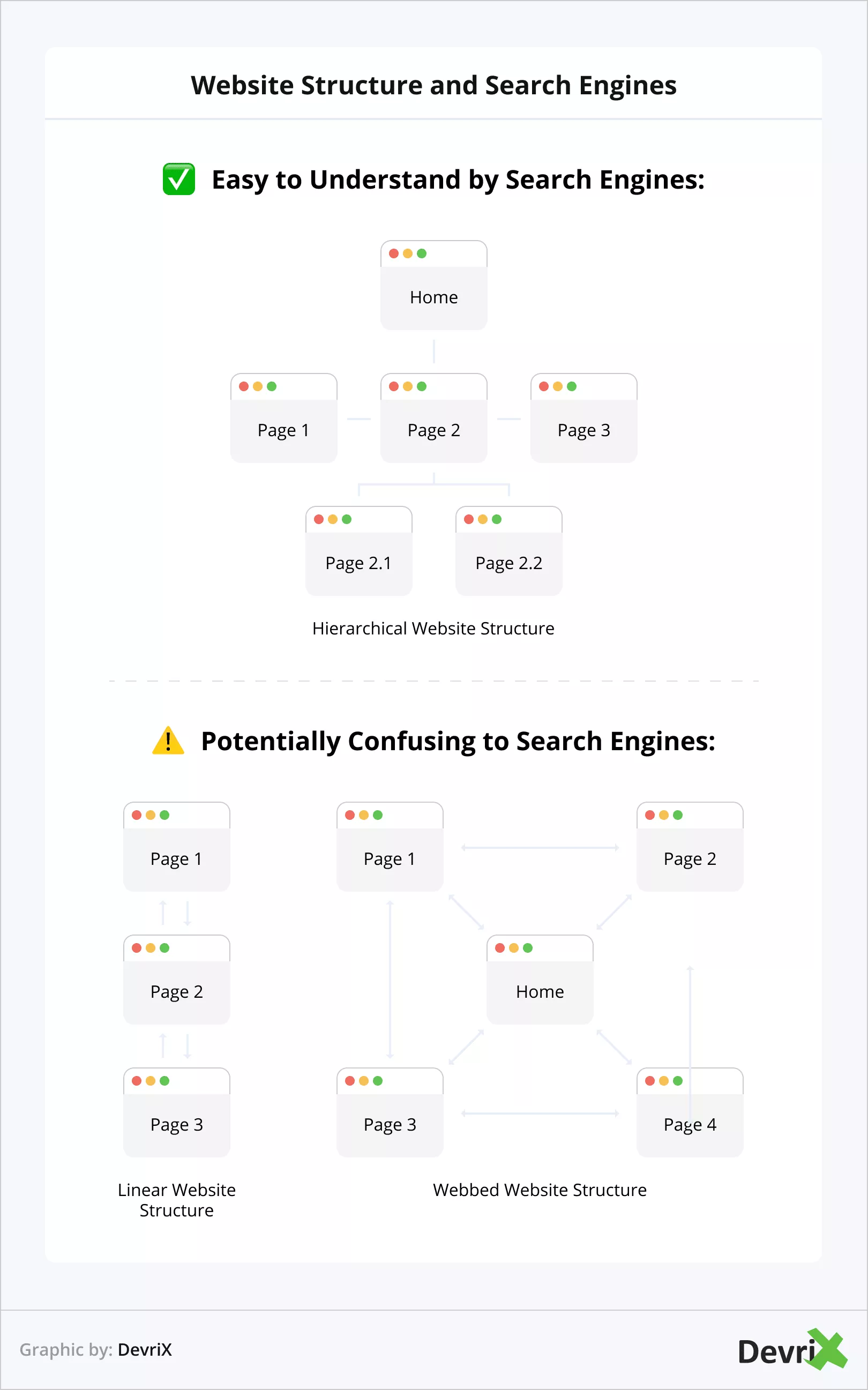Select the Page 2.1 window icon
Viewport: 868px width, 1390px height.
click(358, 551)
